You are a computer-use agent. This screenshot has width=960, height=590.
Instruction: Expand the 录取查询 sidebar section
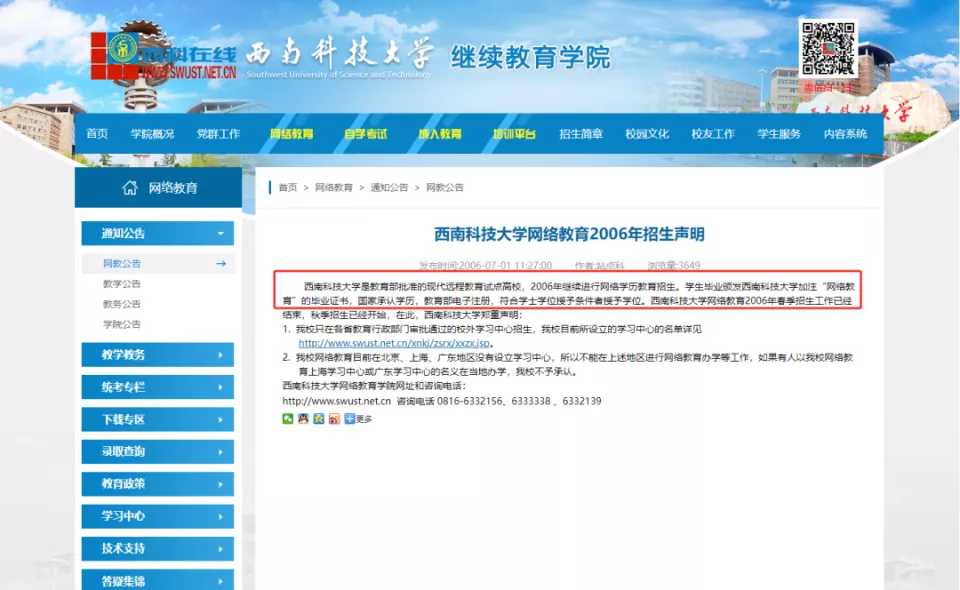click(x=157, y=451)
